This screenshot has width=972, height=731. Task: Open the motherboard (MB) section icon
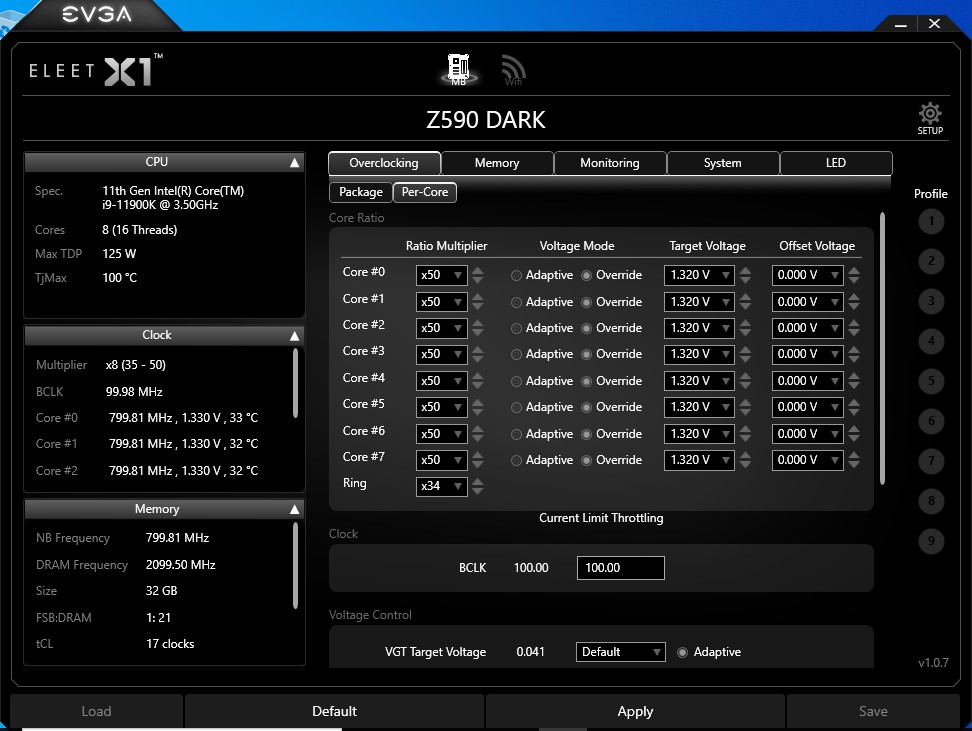pos(459,69)
